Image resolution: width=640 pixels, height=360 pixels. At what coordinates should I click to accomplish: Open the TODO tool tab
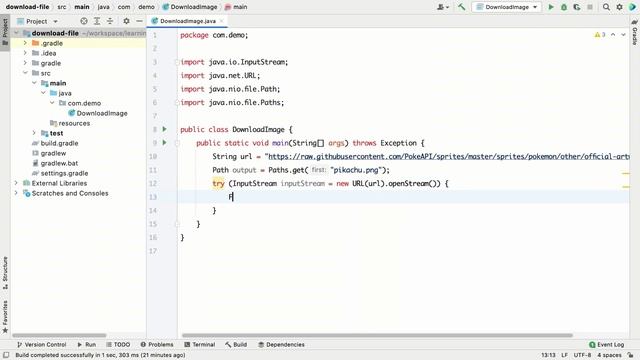[118, 344]
